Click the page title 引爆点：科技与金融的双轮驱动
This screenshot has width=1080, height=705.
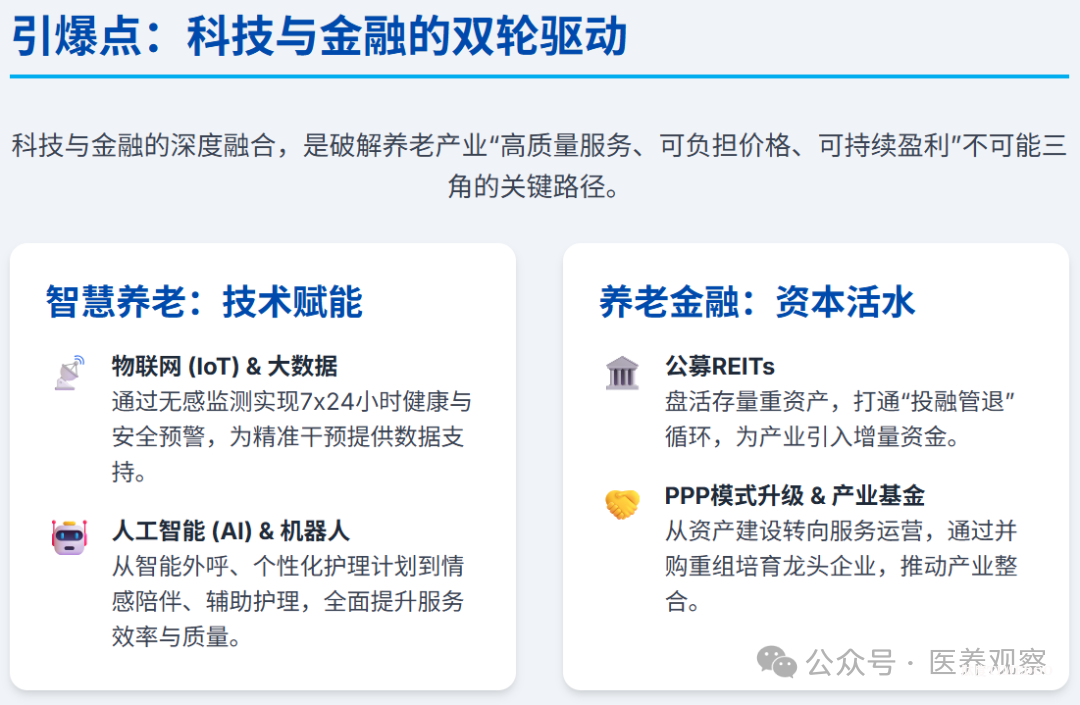320,36
